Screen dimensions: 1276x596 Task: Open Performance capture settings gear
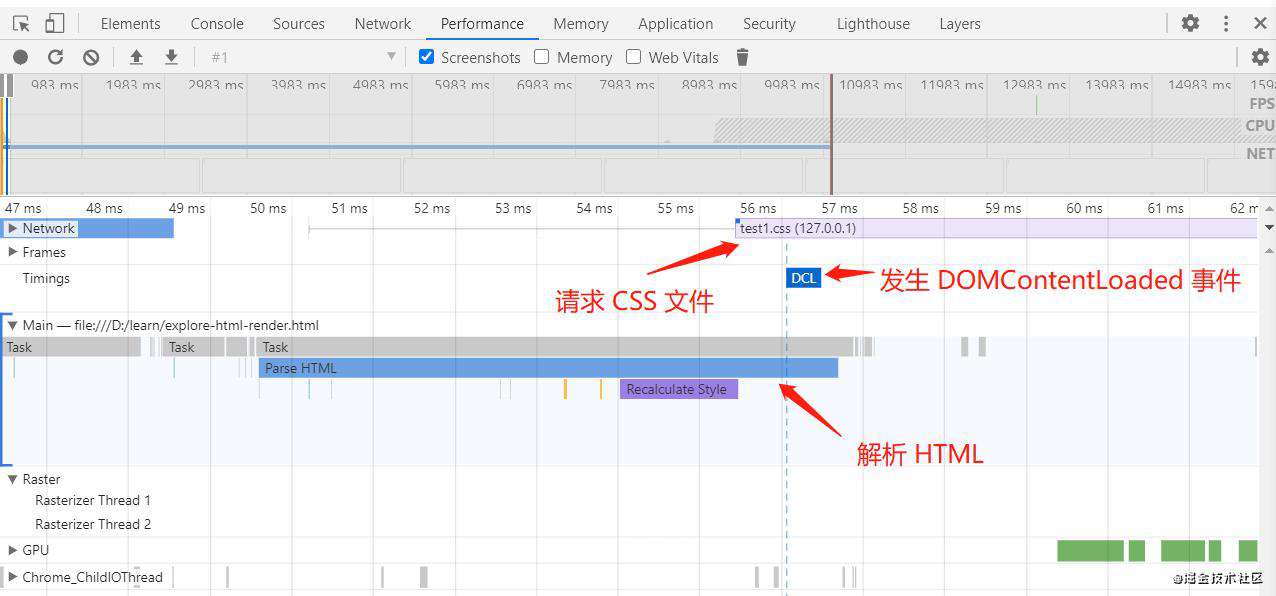pyautogui.click(x=1260, y=57)
